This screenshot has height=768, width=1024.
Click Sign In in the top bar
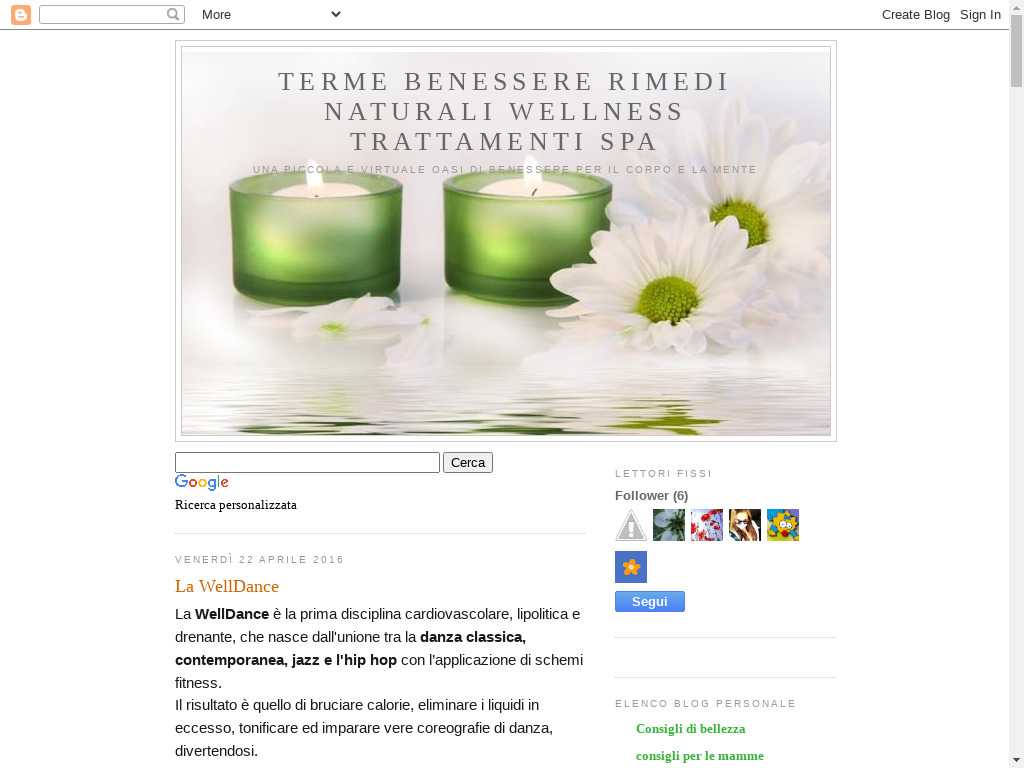[980, 14]
